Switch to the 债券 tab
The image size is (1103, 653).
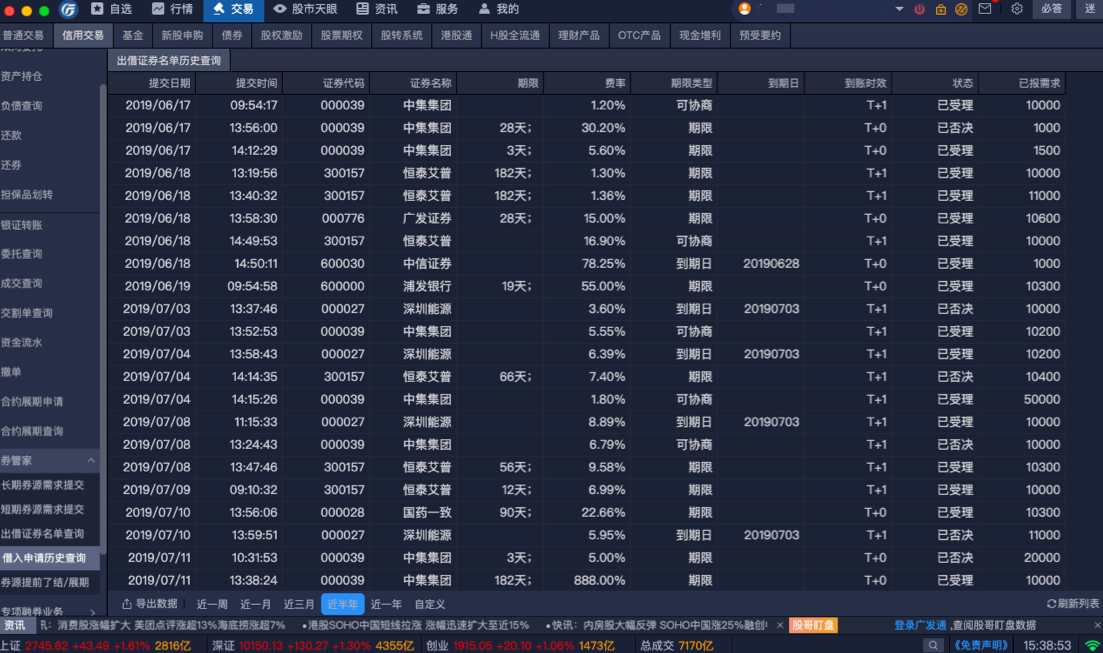tap(231, 35)
